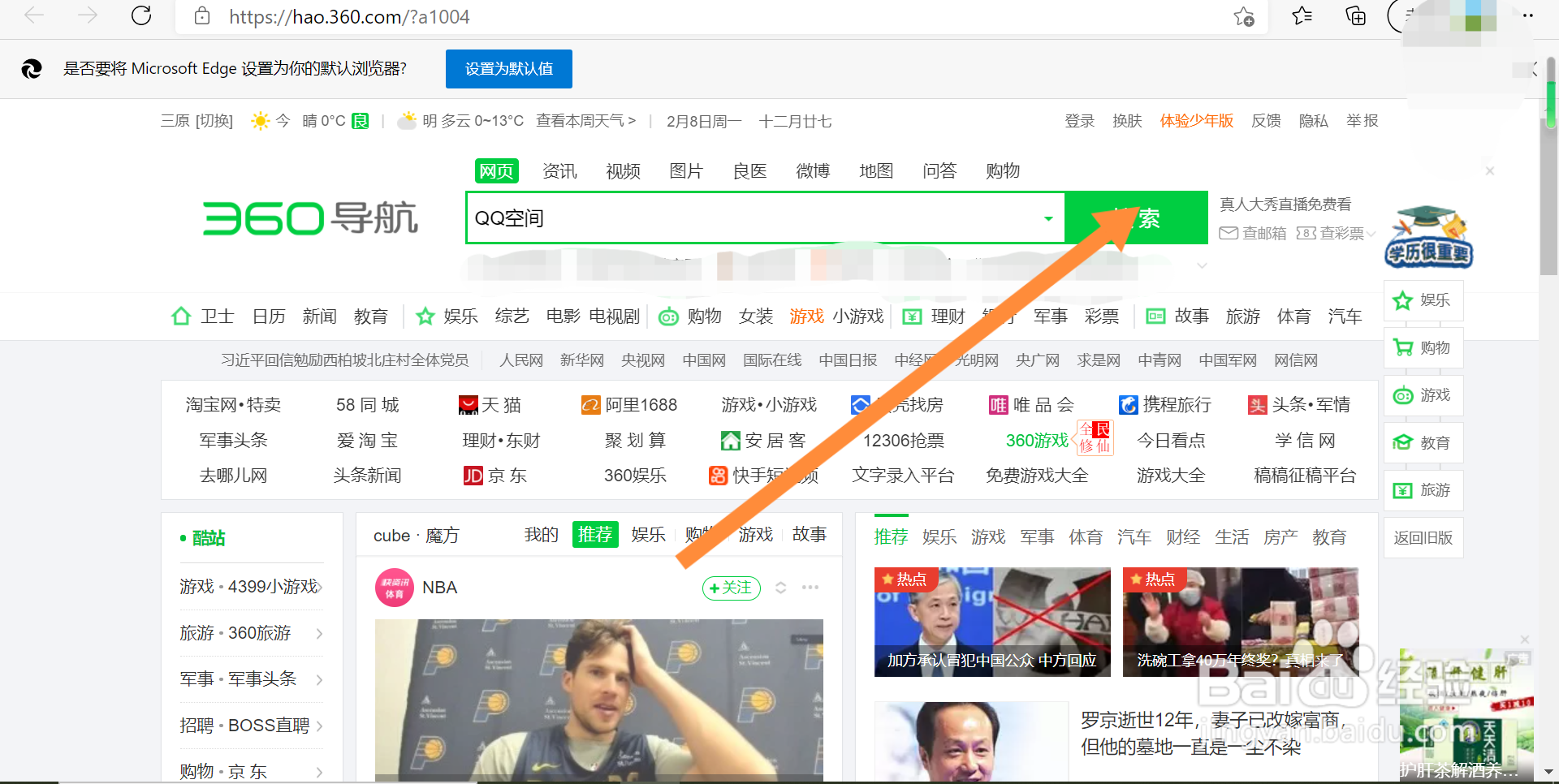1559x784 pixels.
Task: Follow NBA with +关注 button
Action: click(x=732, y=588)
